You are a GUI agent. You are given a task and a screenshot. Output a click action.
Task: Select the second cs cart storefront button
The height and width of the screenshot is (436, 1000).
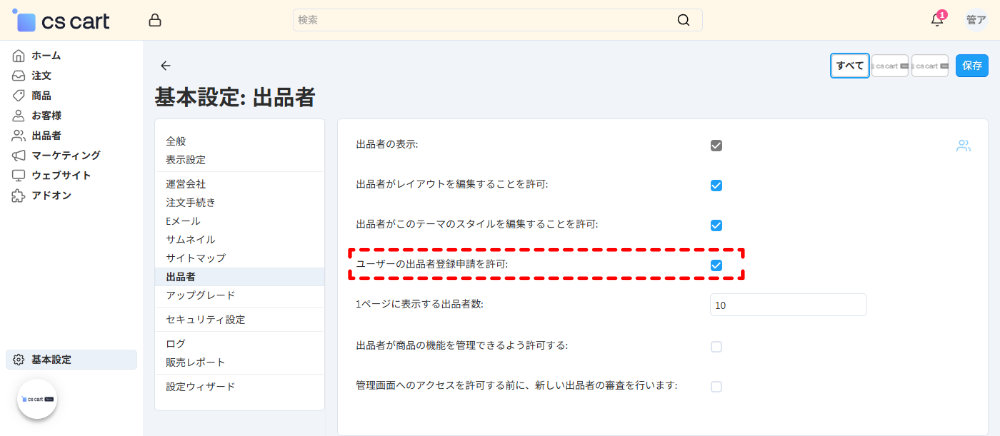[930, 65]
